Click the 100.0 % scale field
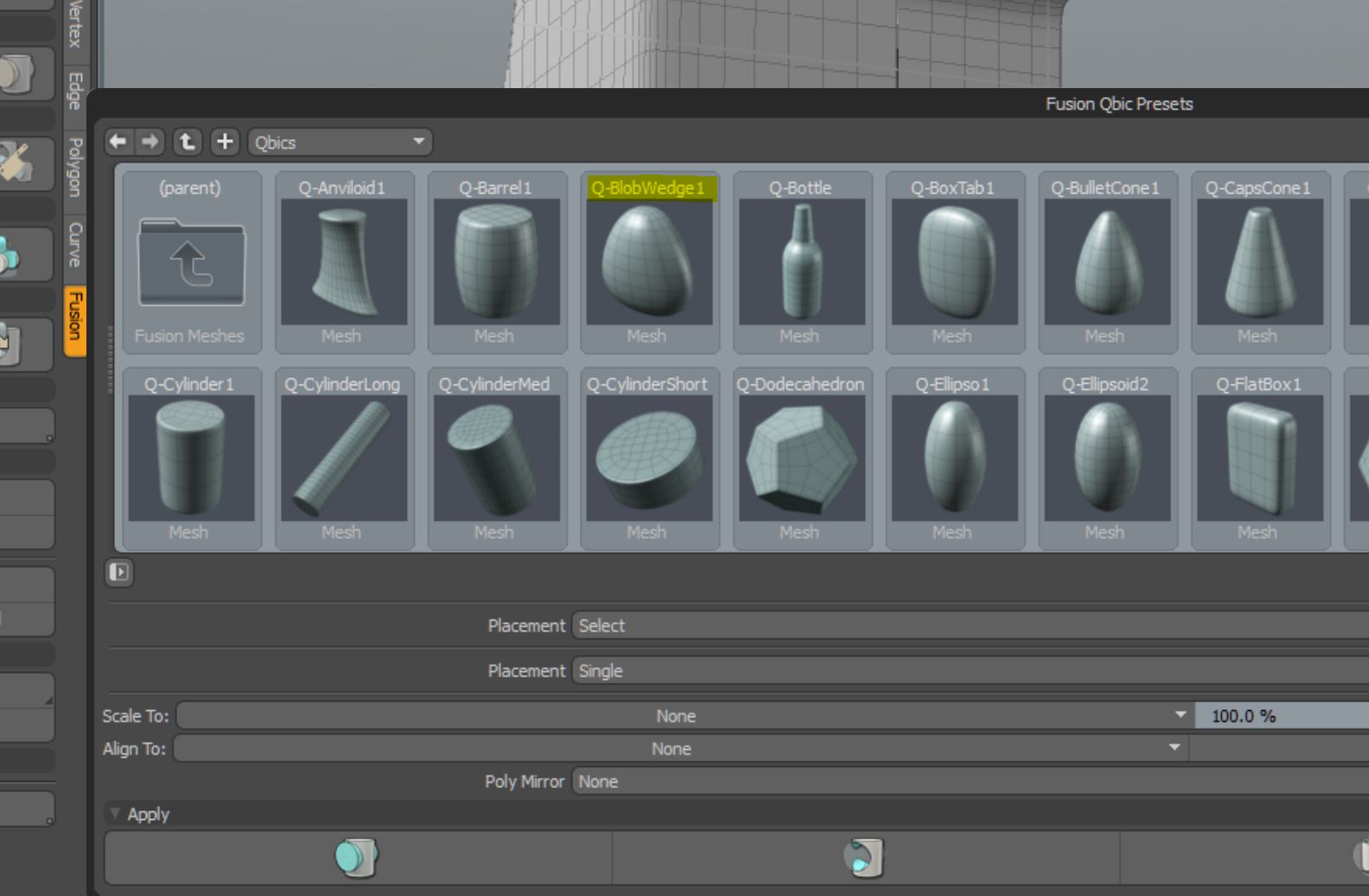 (1282, 715)
